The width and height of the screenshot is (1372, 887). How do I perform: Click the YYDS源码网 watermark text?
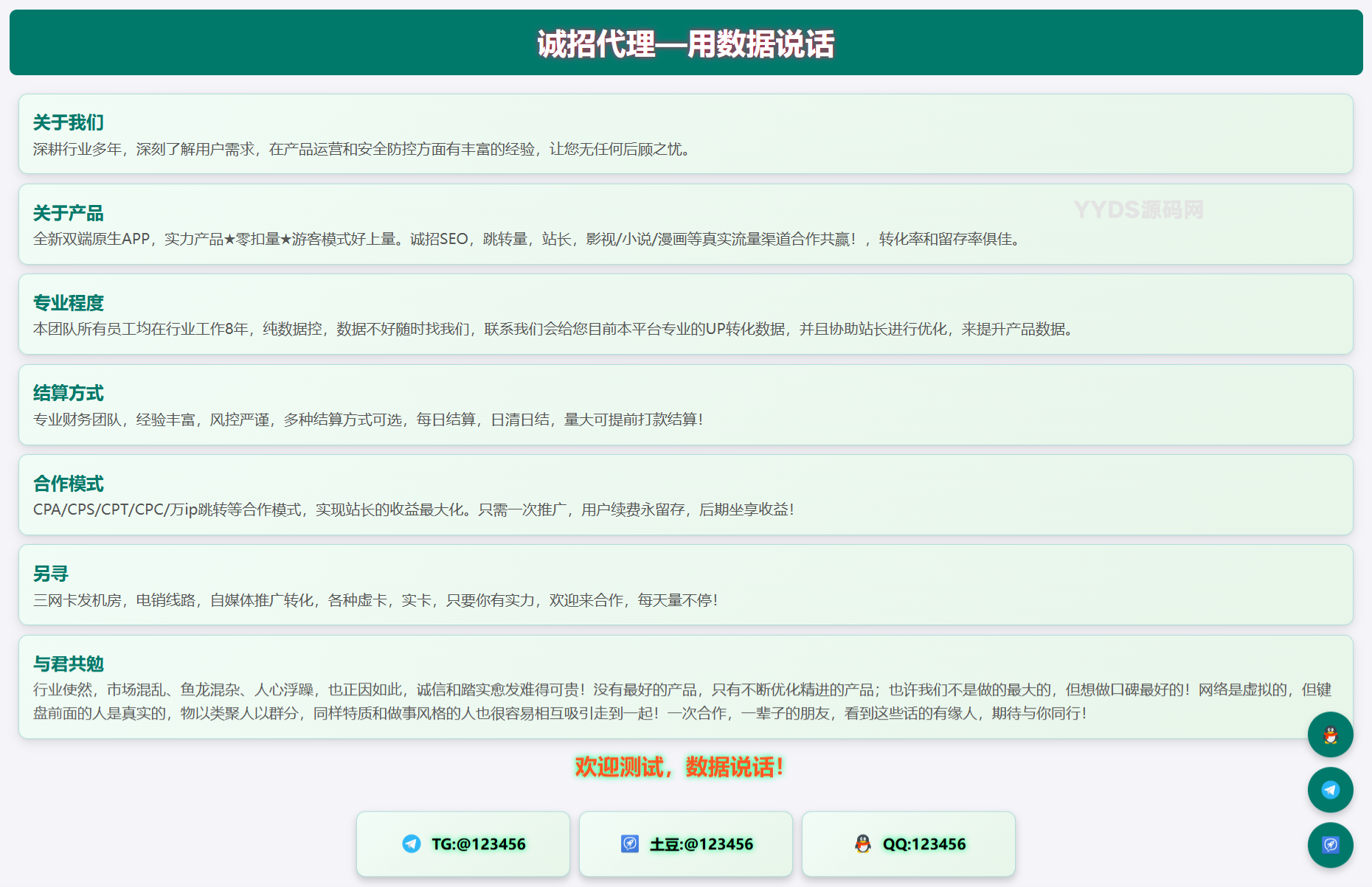(x=1138, y=210)
